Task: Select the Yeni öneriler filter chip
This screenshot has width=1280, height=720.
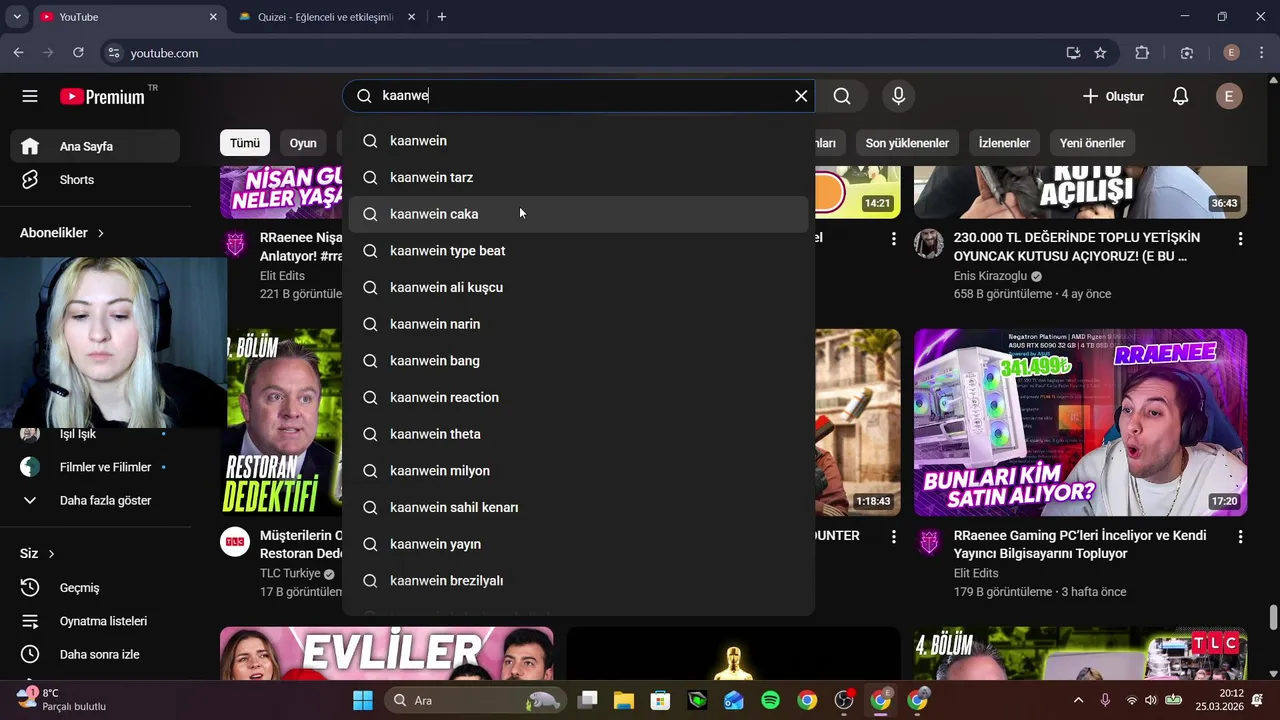Action: pyautogui.click(x=1092, y=143)
